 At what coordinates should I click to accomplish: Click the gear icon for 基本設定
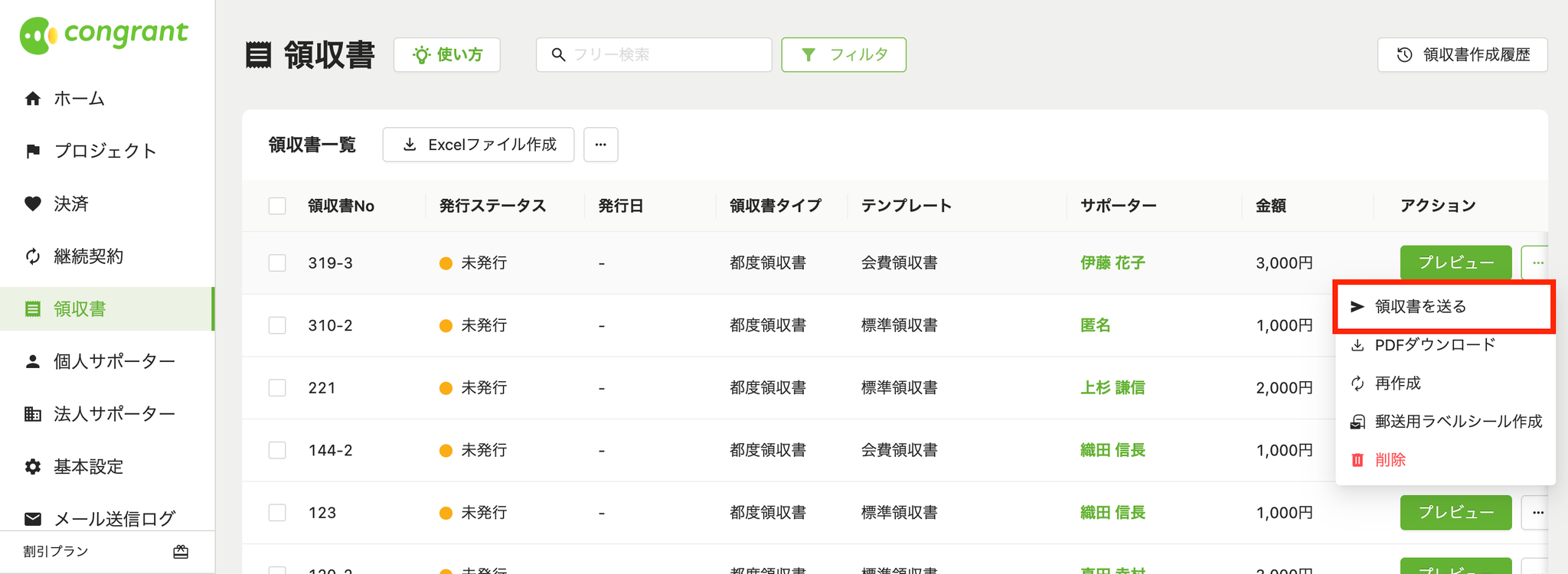(x=32, y=467)
